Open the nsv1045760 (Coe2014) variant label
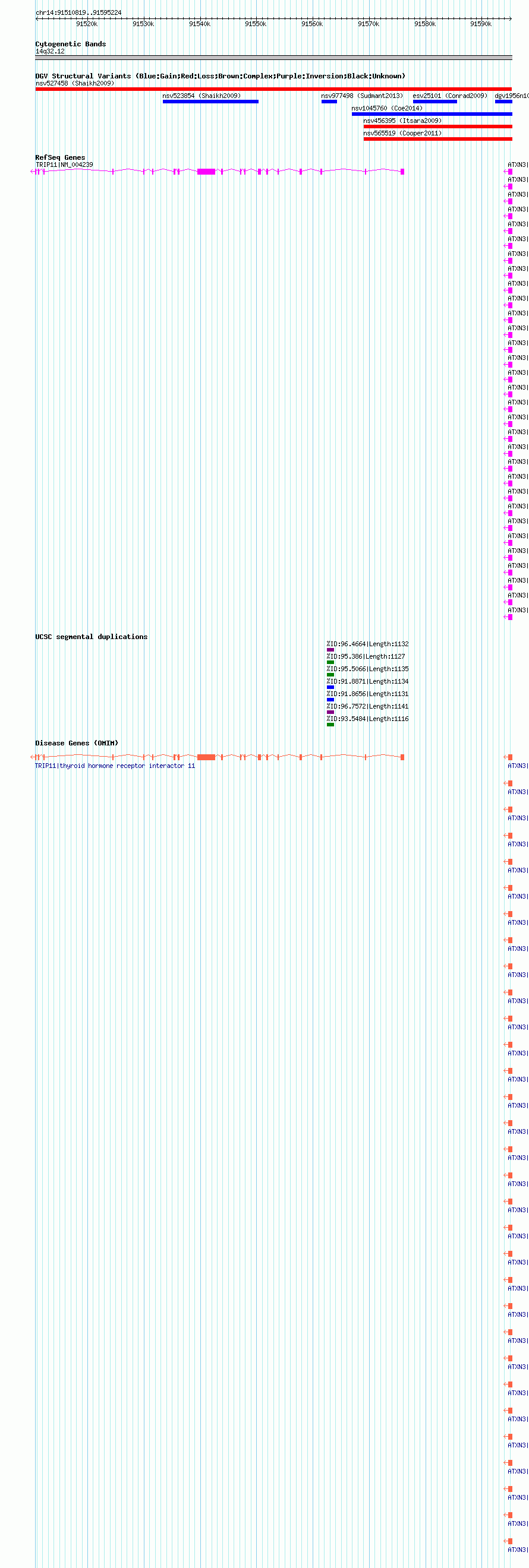The height and width of the screenshot is (1568, 529). tap(387, 108)
